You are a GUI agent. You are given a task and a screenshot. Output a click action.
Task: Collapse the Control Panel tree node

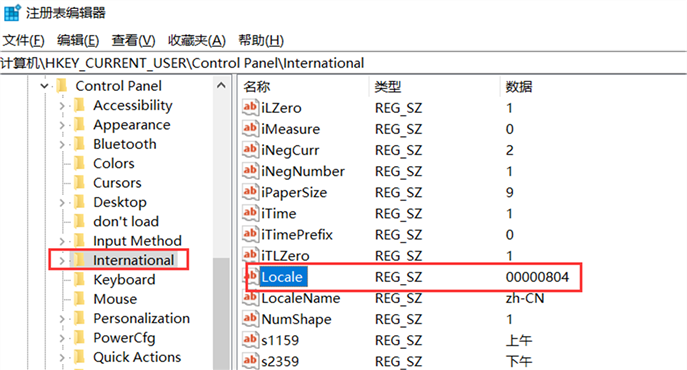click(x=44, y=86)
